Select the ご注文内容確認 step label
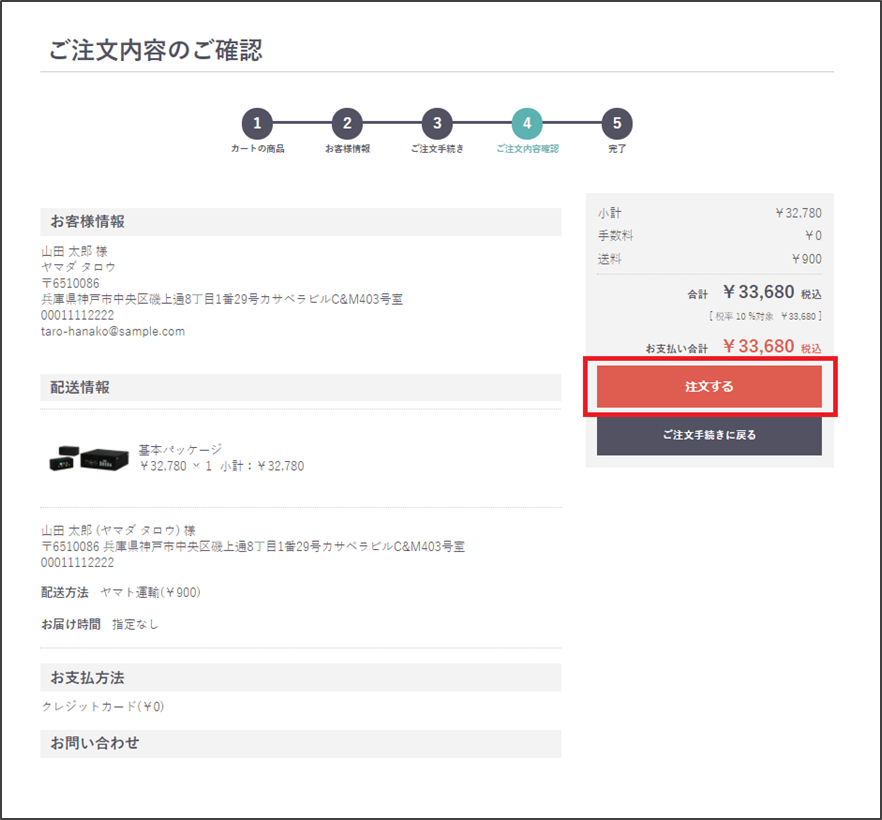882x820 pixels. 527,149
